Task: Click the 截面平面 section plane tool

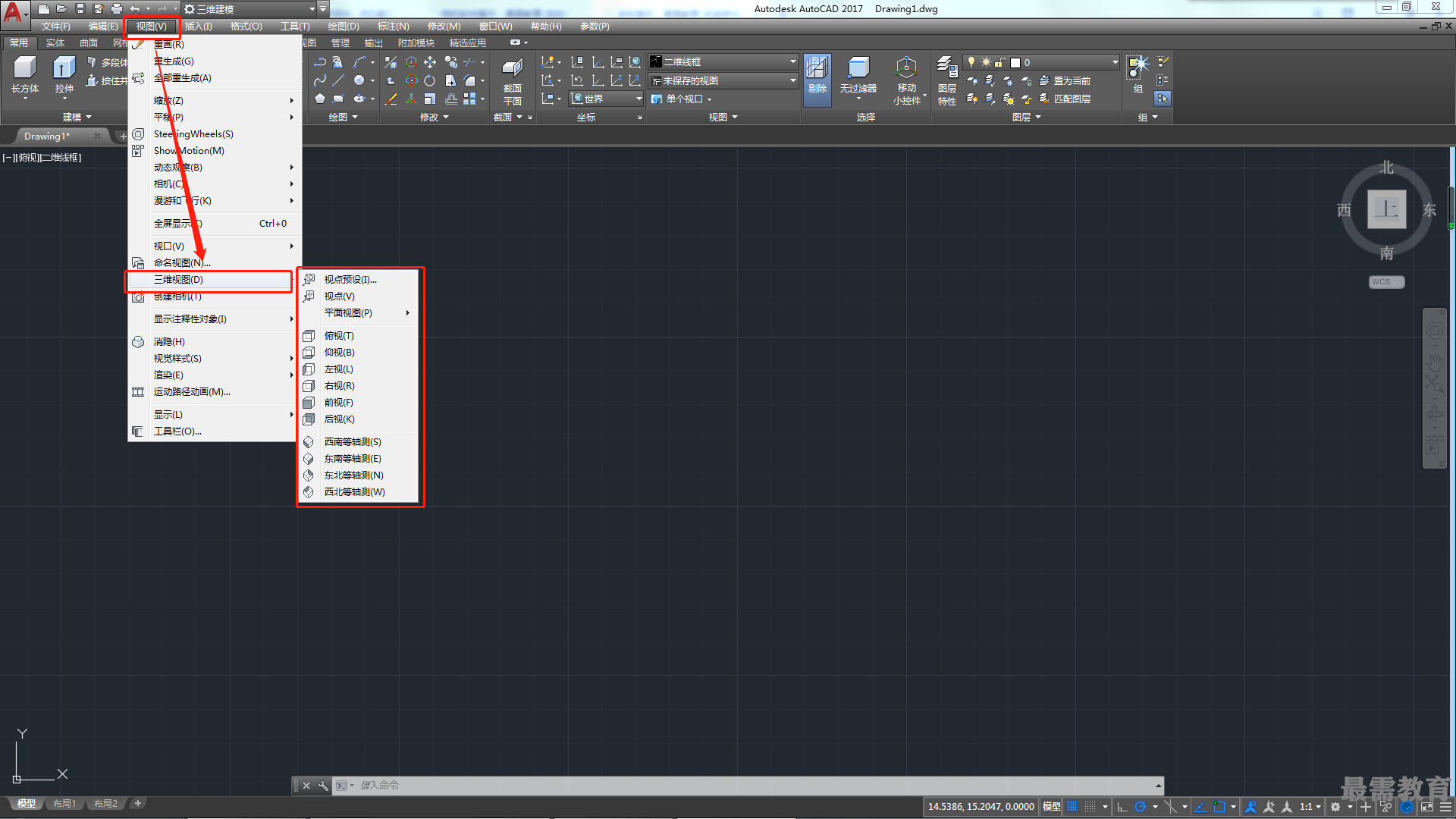Action: (x=513, y=81)
